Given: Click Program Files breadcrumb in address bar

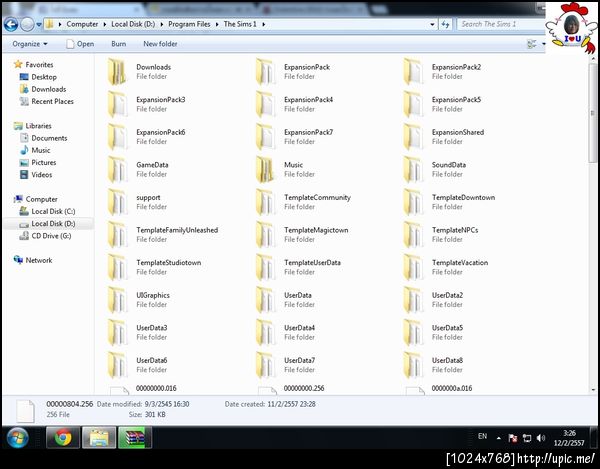Looking at the screenshot, I should coord(189,24).
